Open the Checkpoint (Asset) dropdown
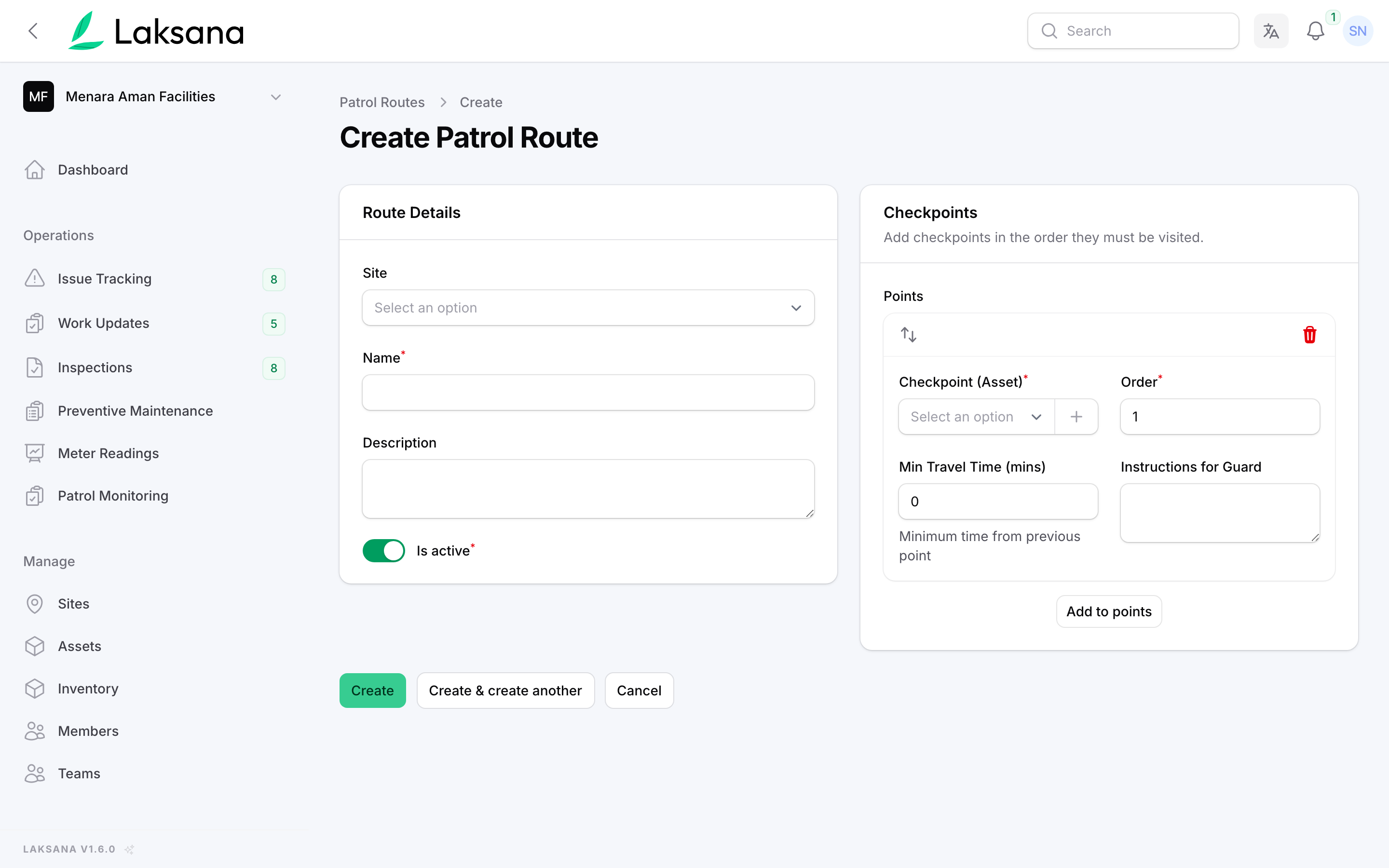The width and height of the screenshot is (1389, 868). [x=976, y=417]
